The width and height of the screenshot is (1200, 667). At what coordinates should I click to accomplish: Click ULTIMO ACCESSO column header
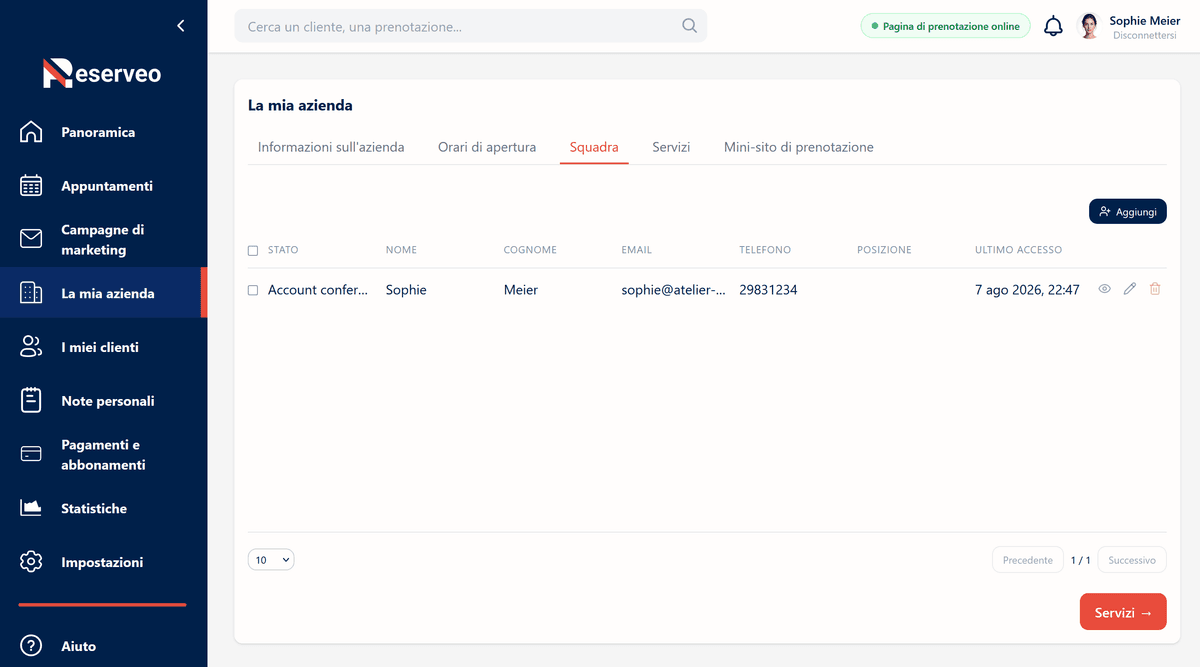pyautogui.click(x=1018, y=250)
